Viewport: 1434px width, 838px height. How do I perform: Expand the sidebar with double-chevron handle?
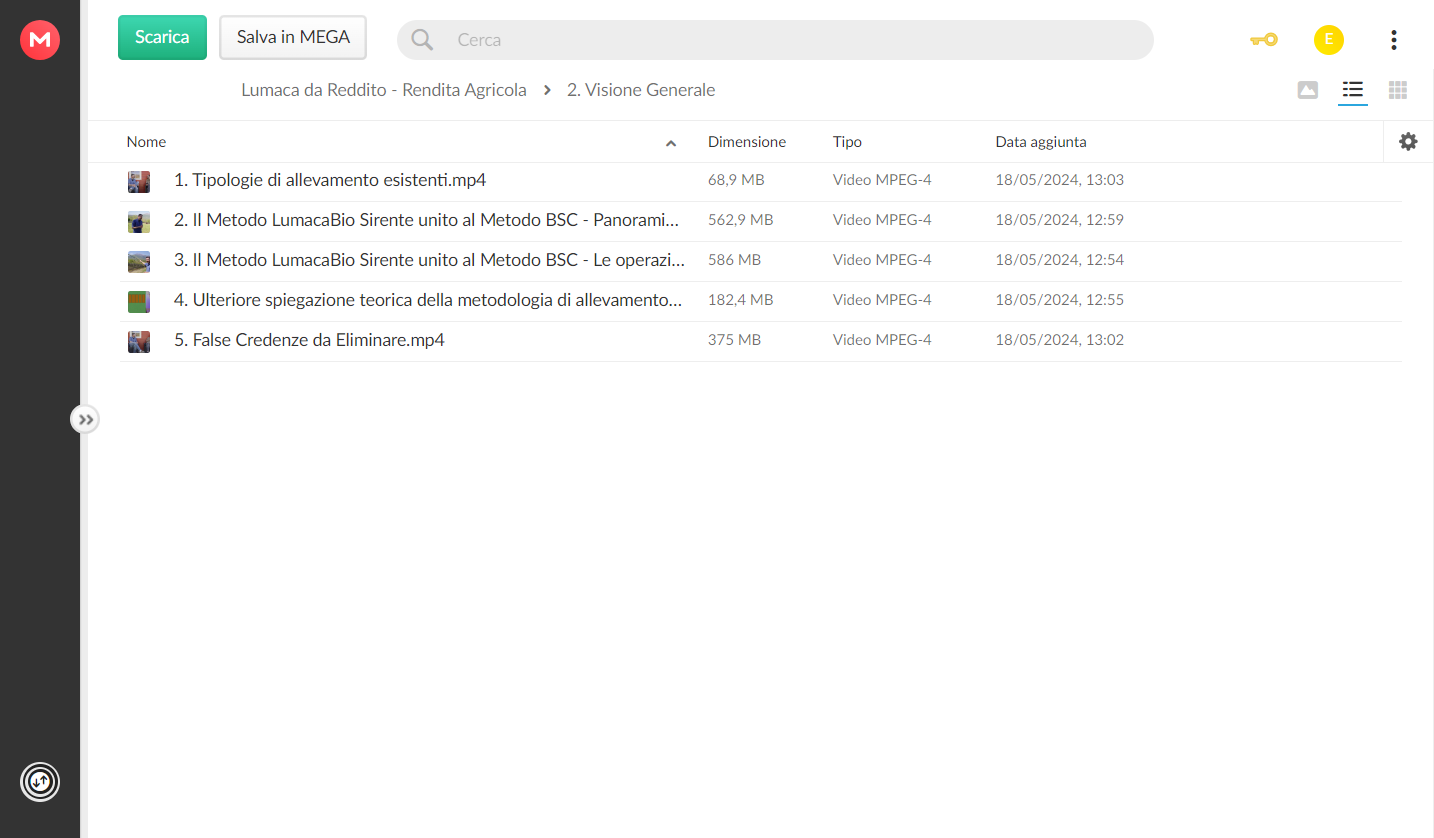click(x=86, y=420)
